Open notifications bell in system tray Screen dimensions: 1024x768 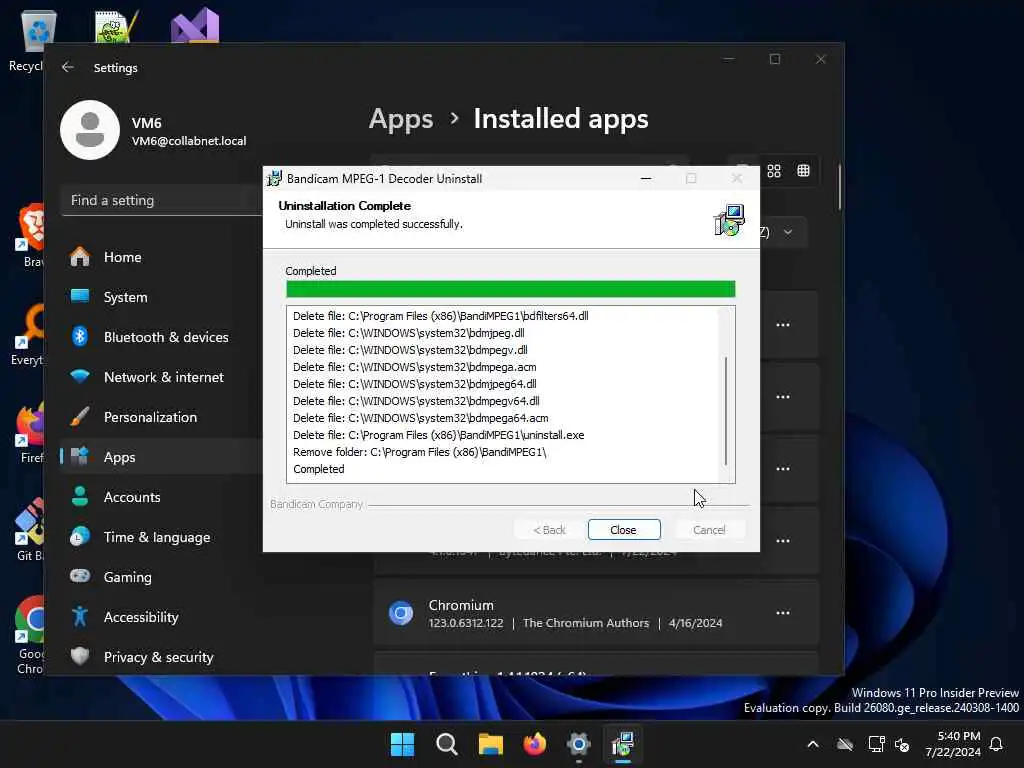pos(997,744)
